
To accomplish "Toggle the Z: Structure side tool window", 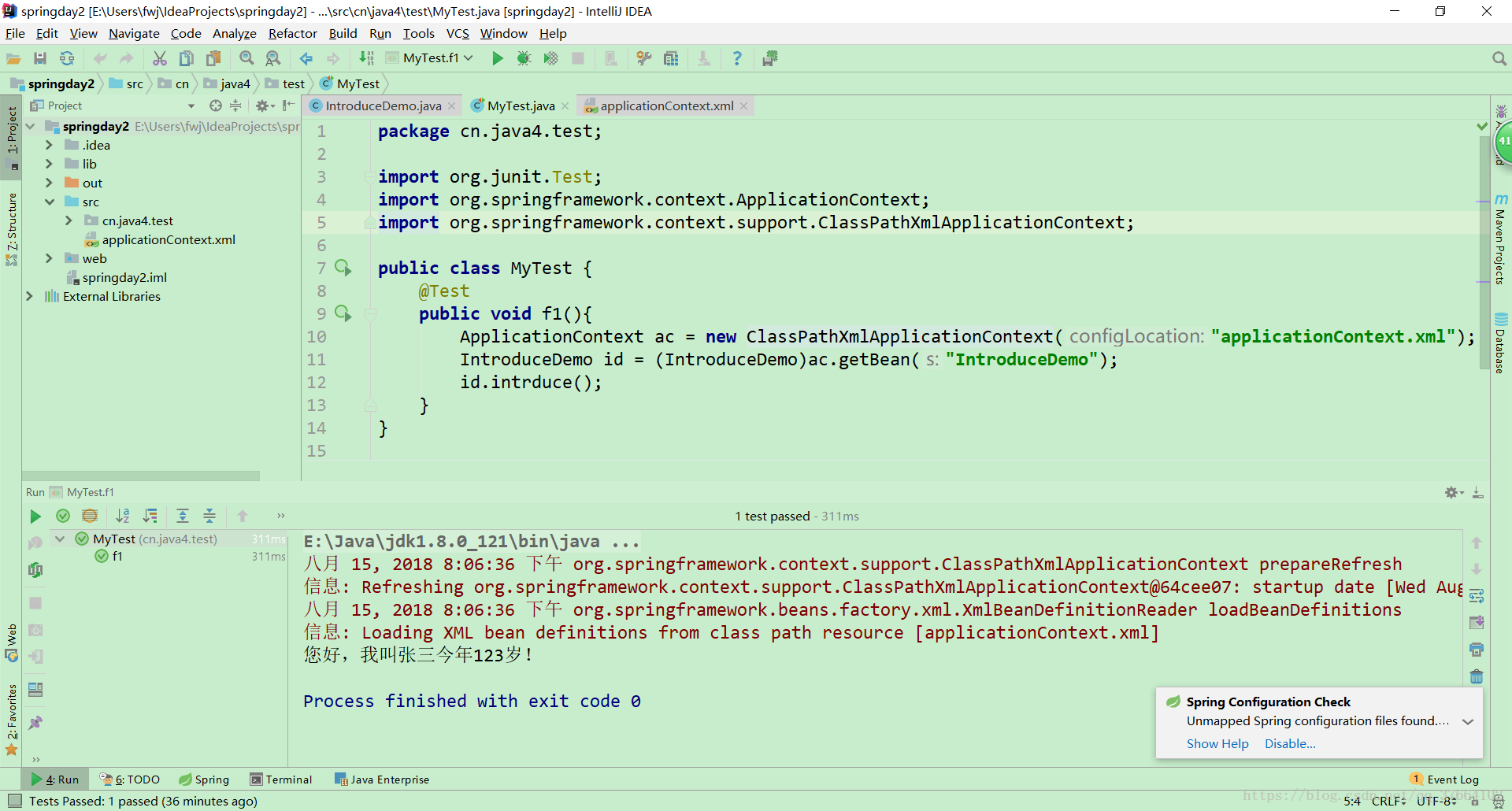I will [x=12, y=229].
